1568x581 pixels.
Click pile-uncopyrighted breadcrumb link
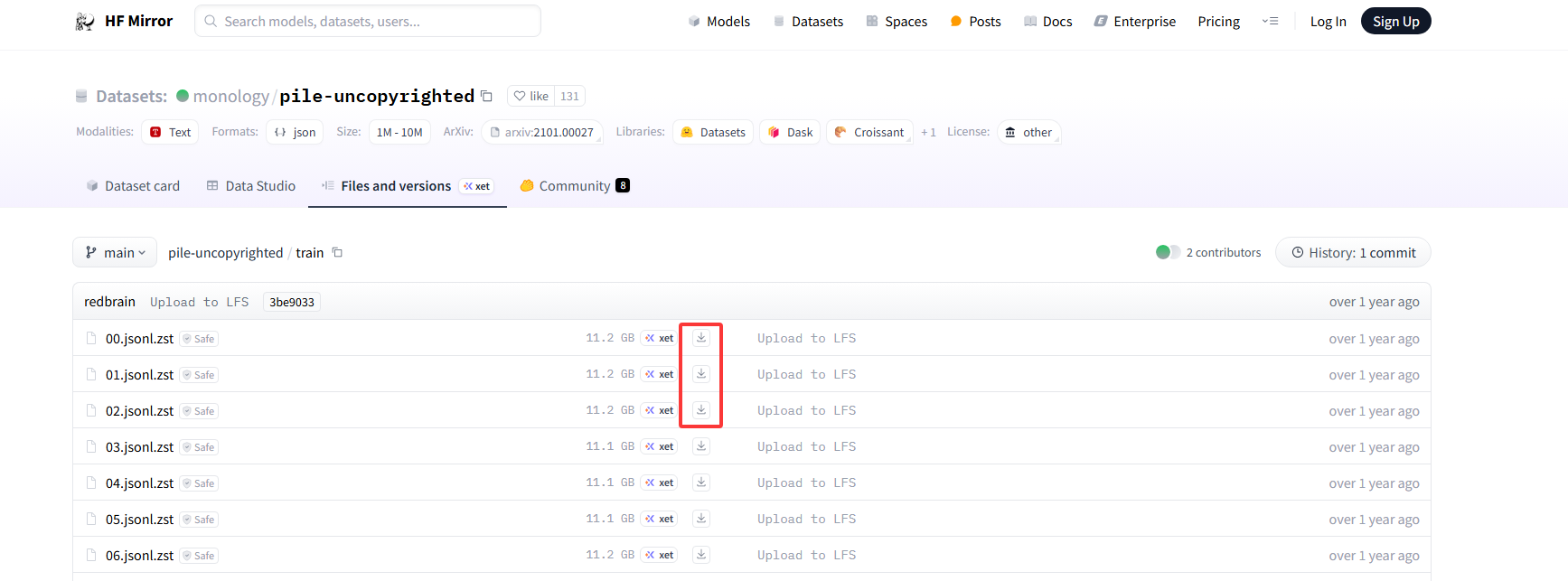pyautogui.click(x=225, y=253)
